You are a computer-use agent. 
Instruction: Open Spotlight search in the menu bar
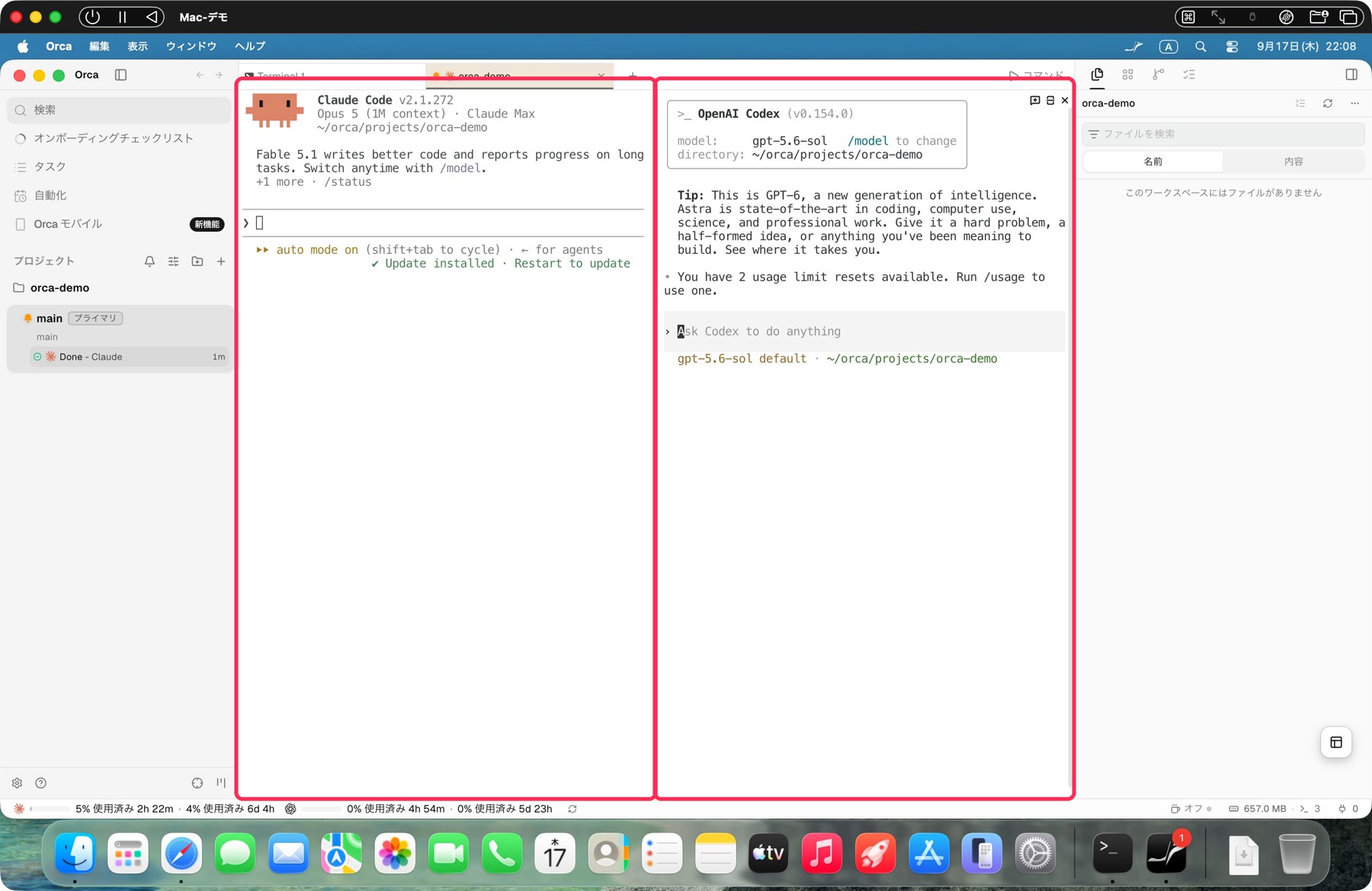(1200, 46)
